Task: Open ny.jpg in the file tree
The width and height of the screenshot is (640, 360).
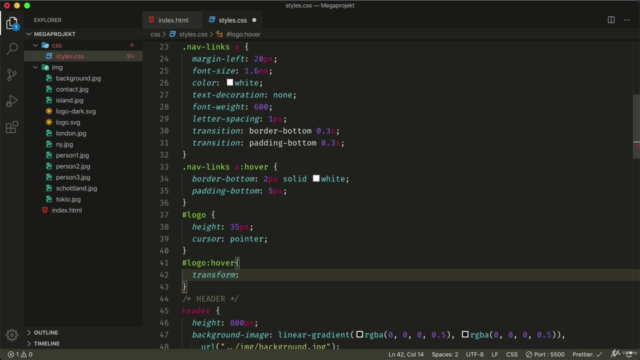Action: click(x=64, y=144)
